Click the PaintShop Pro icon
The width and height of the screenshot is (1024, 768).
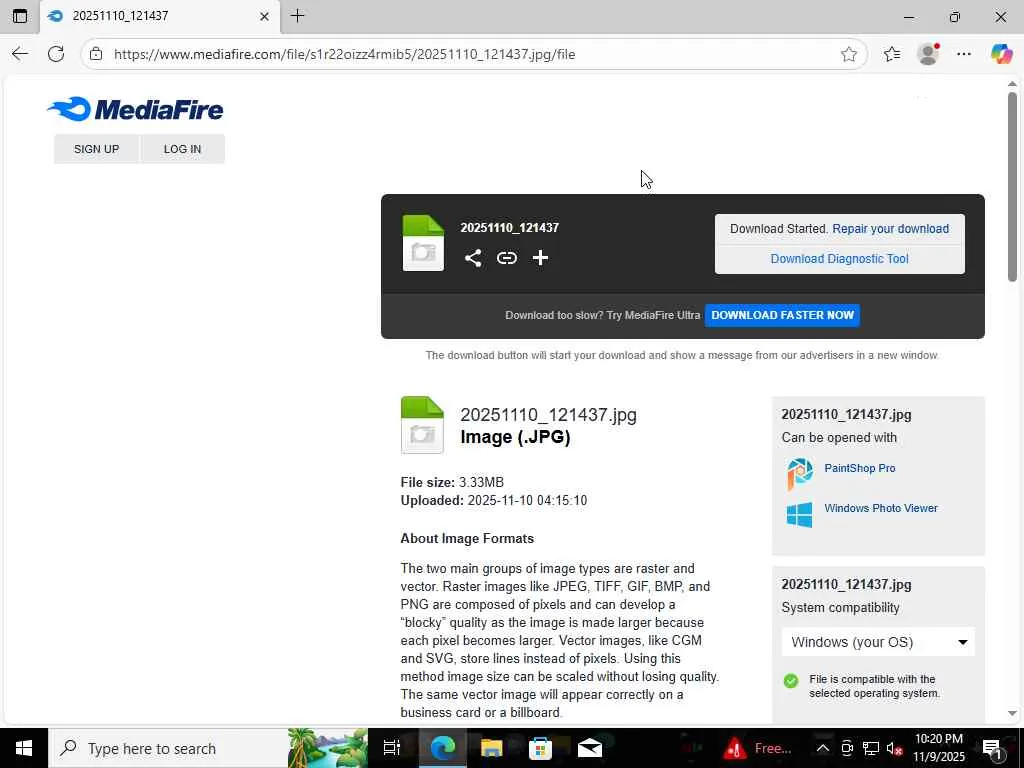[799, 473]
